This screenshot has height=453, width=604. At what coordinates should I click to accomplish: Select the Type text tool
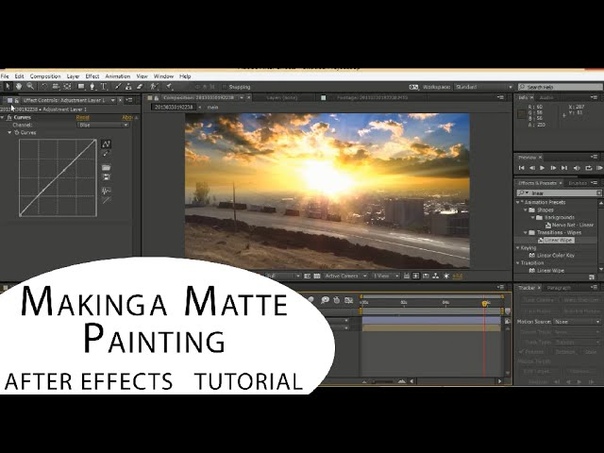click(x=103, y=87)
